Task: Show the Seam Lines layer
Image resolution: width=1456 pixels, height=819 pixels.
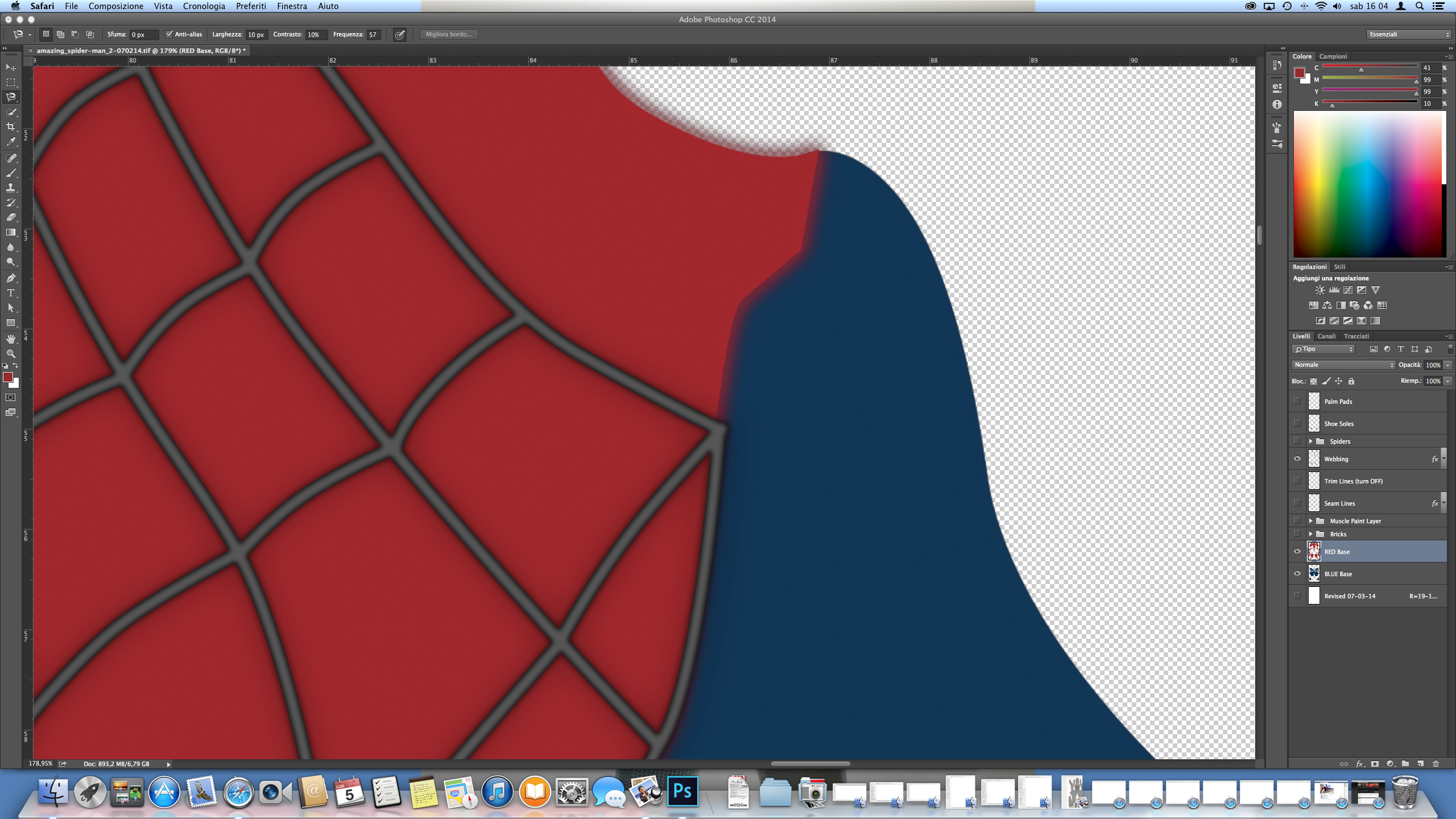Action: [1297, 503]
